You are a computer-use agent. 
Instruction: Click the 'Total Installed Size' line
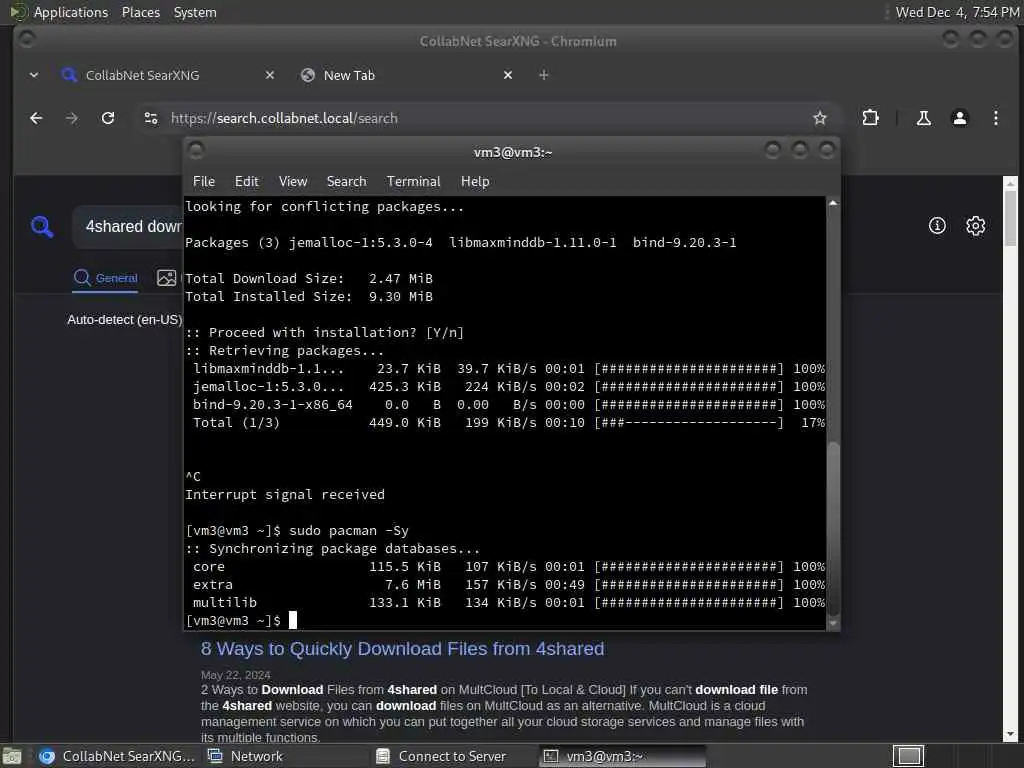309,296
